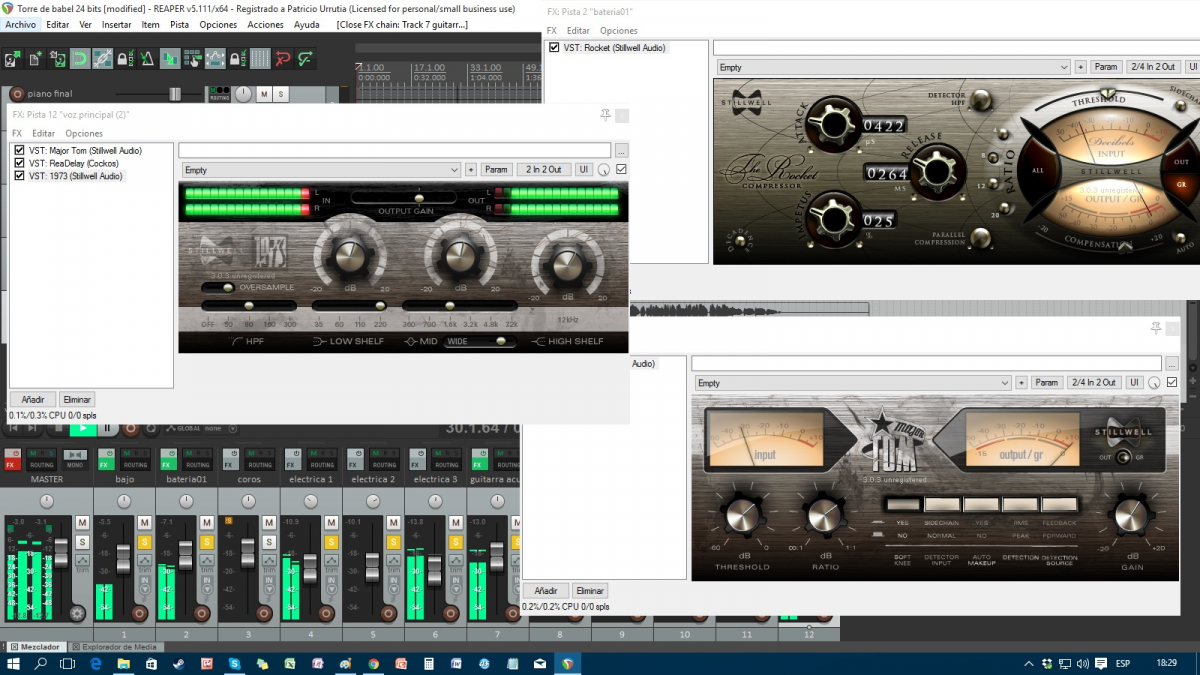Open ROUTING for the coros channel

[260, 459]
